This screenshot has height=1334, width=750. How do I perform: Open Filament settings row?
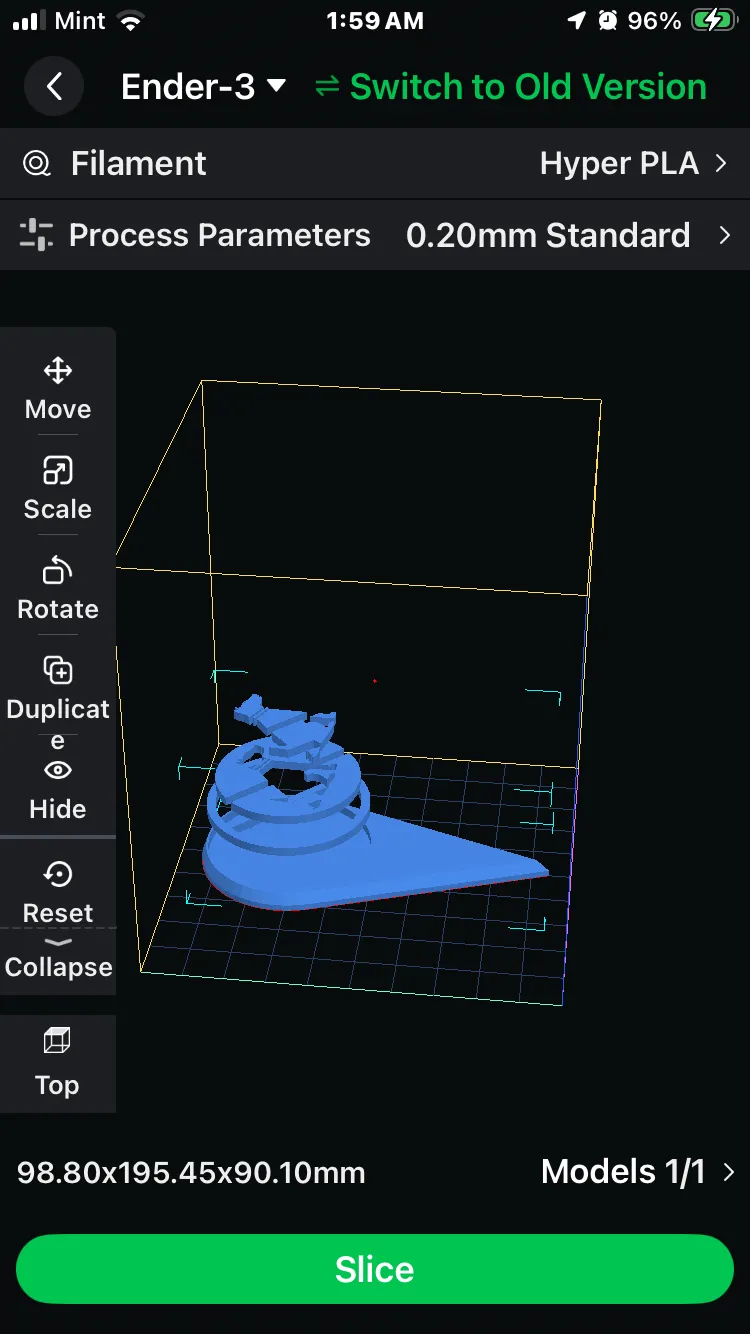(375, 163)
